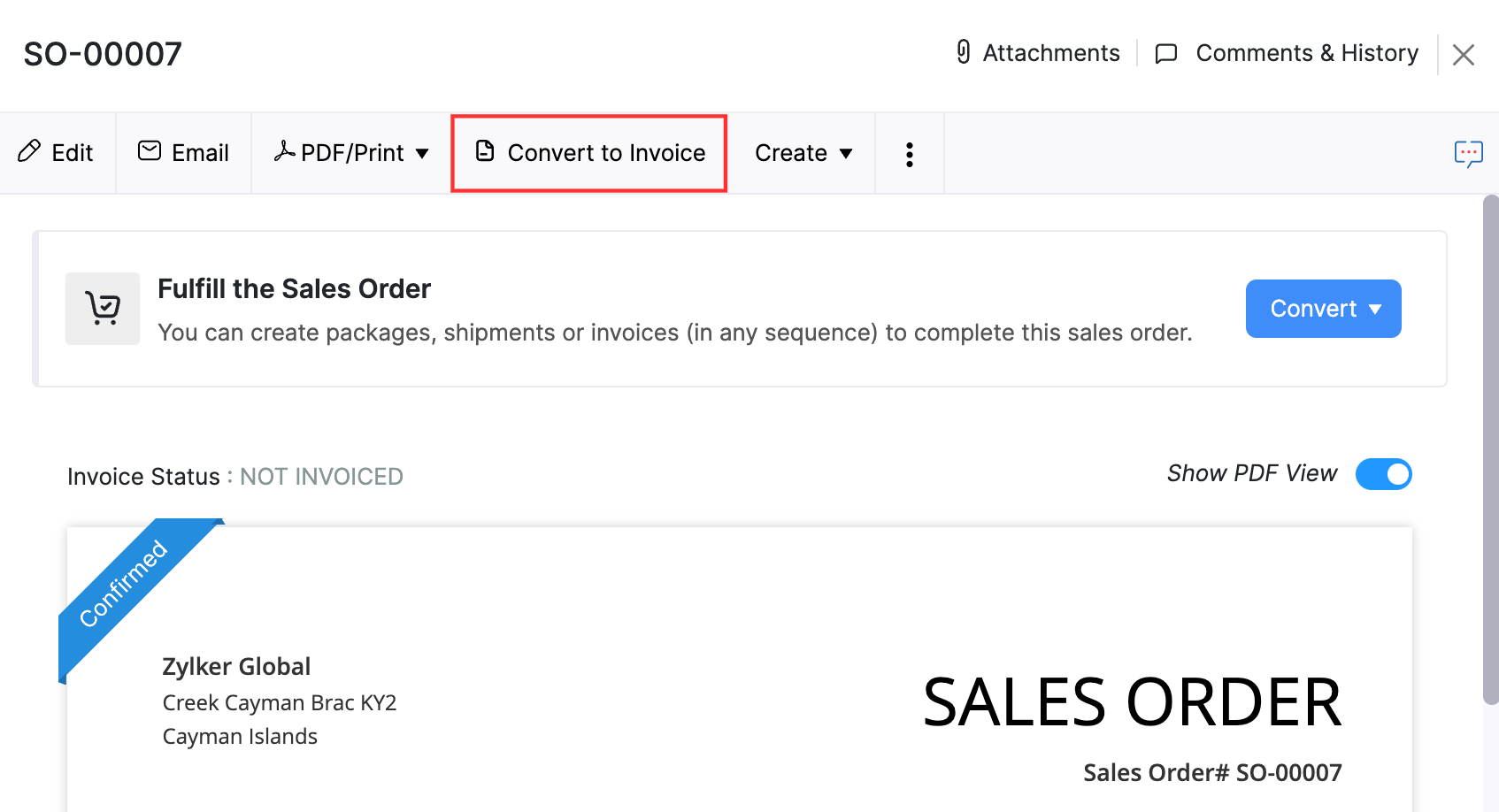The width and height of the screenshot is (1499, 812).
Task: Click the PDF/Print document icon
Action: [x=285, y=152]
